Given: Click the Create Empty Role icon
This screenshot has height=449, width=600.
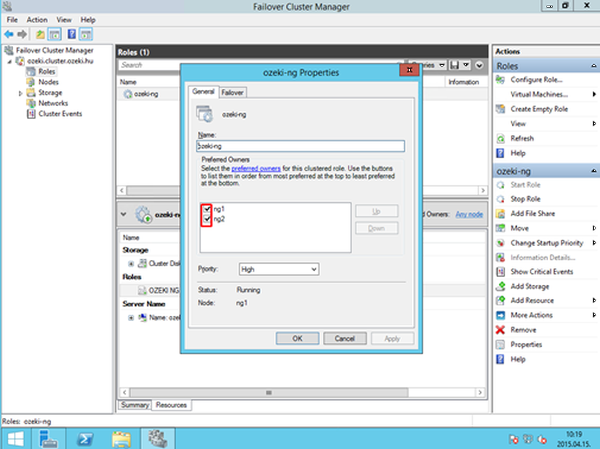Looking at the screenshot, I should pyautogui.click(x=500, y=109).
